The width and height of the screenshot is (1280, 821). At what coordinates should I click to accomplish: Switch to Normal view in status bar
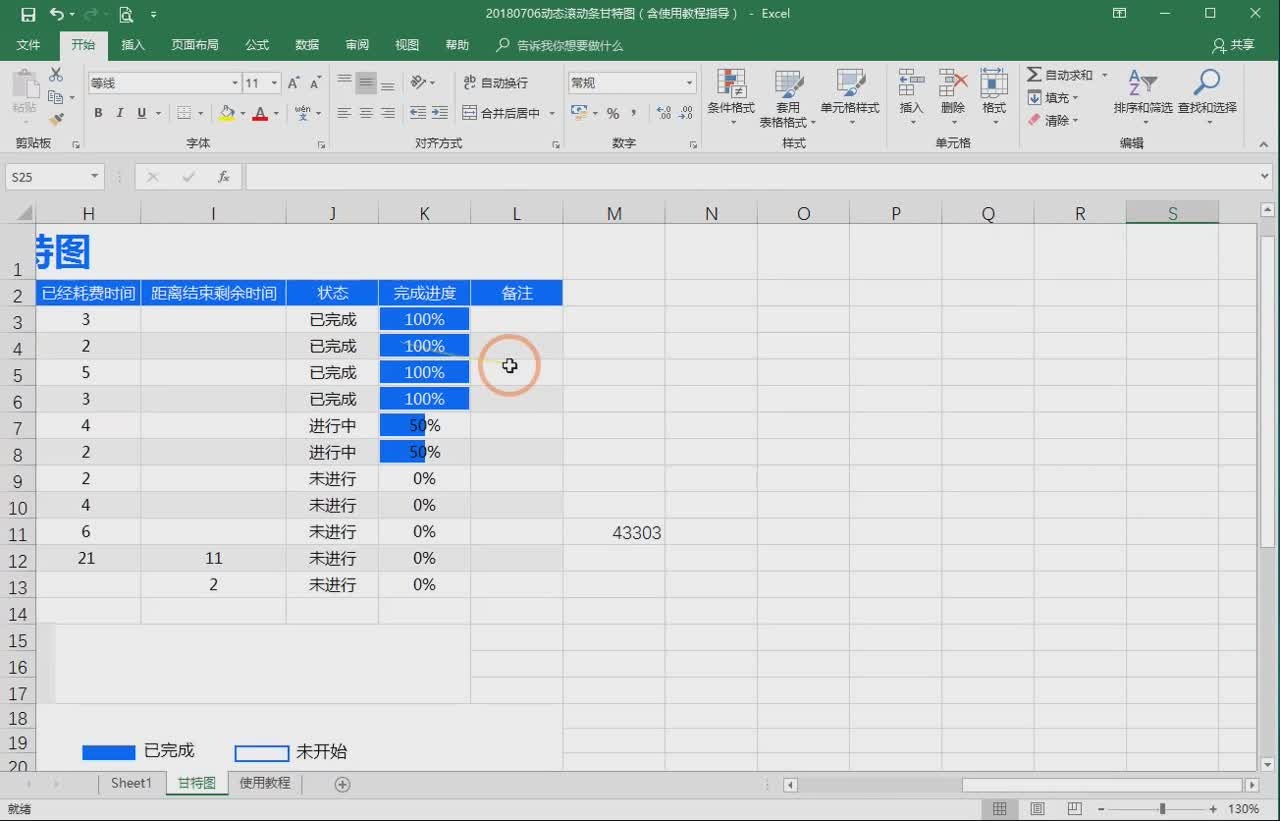tap(999, 808)
